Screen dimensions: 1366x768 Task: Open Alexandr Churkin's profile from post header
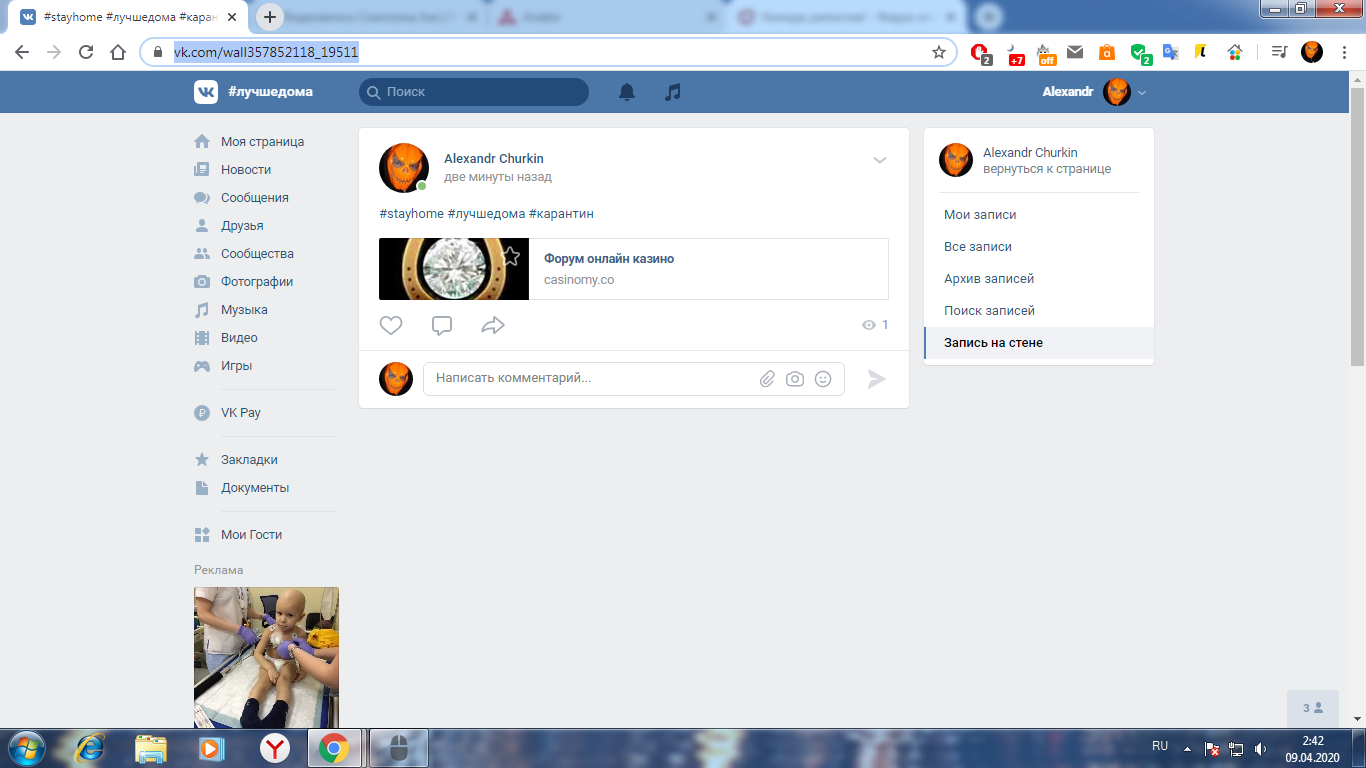tap(494, 159)
